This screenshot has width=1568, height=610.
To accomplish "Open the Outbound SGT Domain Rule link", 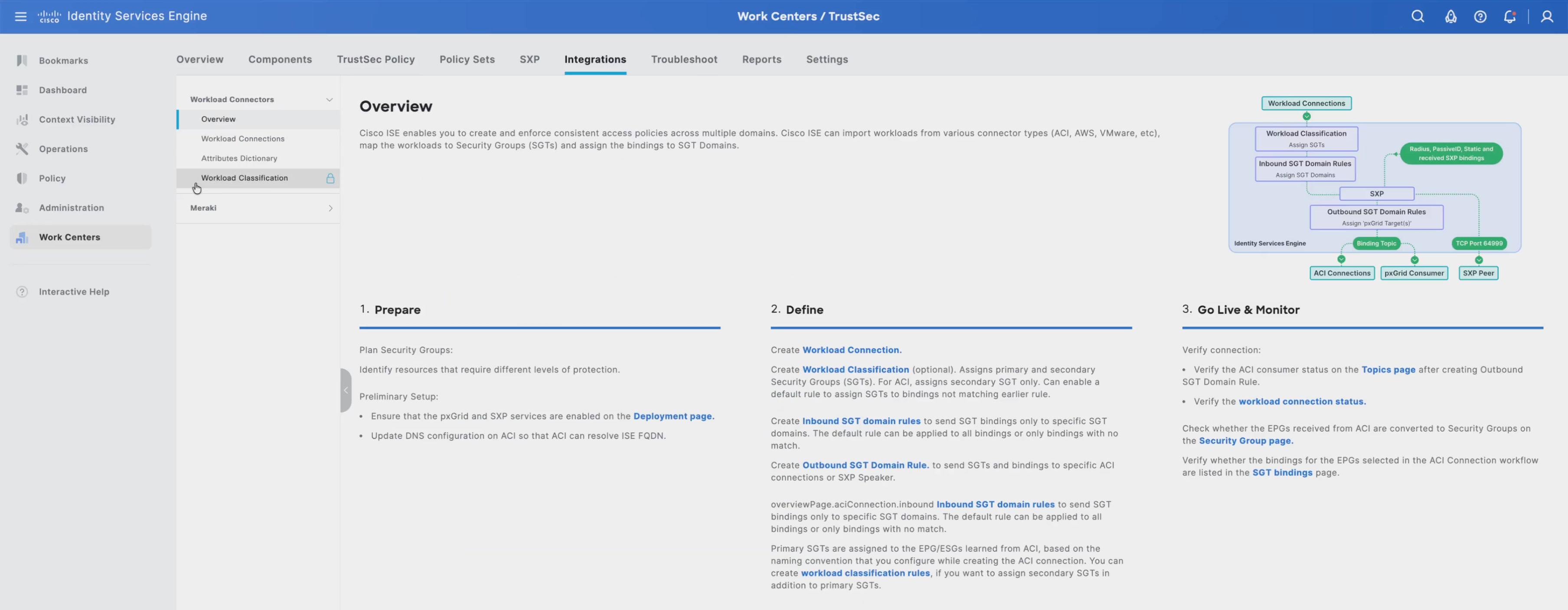I will [x=866, y=465].
